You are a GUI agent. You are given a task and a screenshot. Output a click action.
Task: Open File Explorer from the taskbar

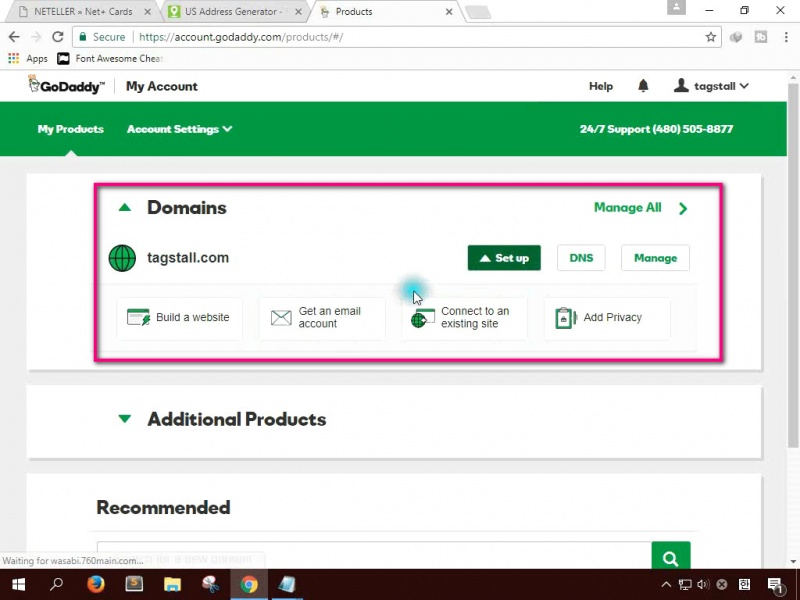(172, 584)
